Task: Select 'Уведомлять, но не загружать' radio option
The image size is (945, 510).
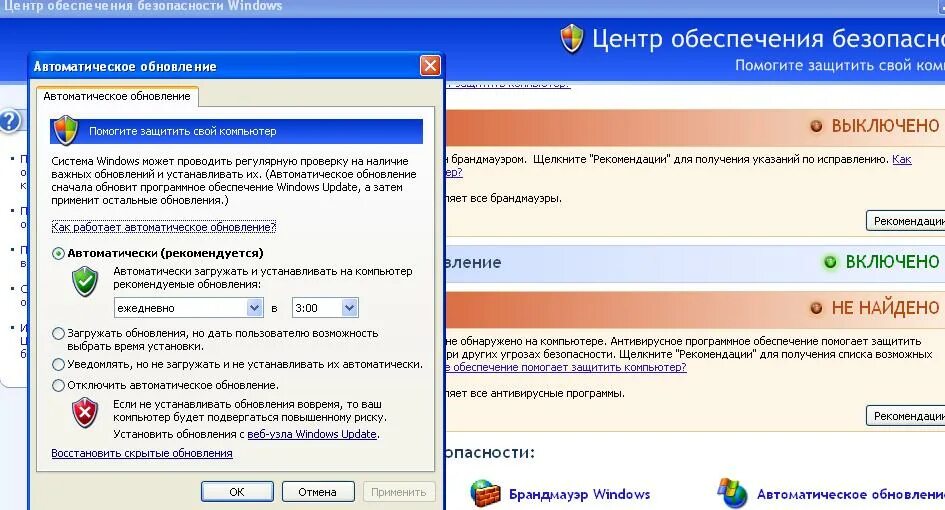Action: tap(58, 365)
